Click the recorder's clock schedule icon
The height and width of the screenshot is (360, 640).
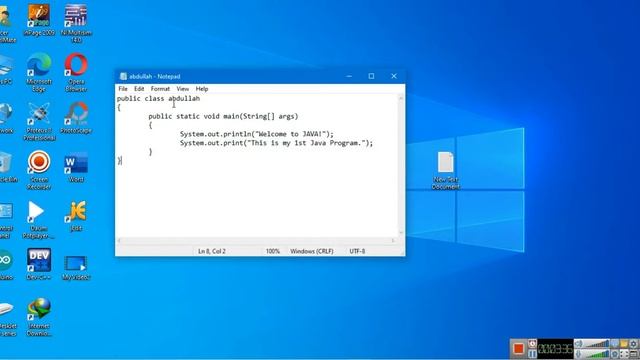(x=532, y=344)
